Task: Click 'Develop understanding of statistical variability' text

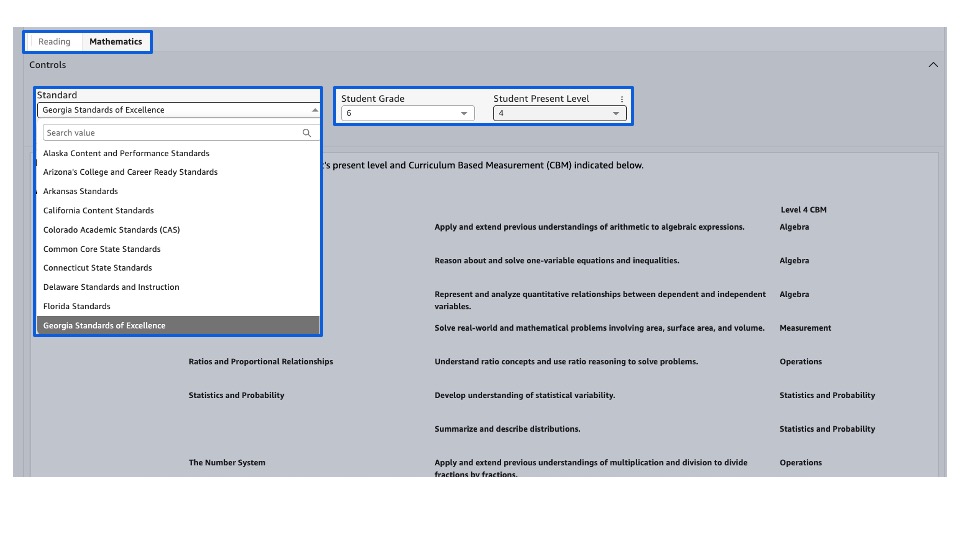Action: click(x=525, y=396)
